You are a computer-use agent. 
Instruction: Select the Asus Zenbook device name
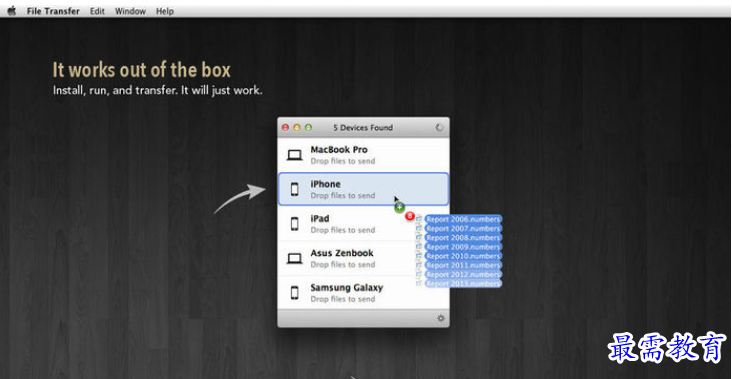pos(342,253)
